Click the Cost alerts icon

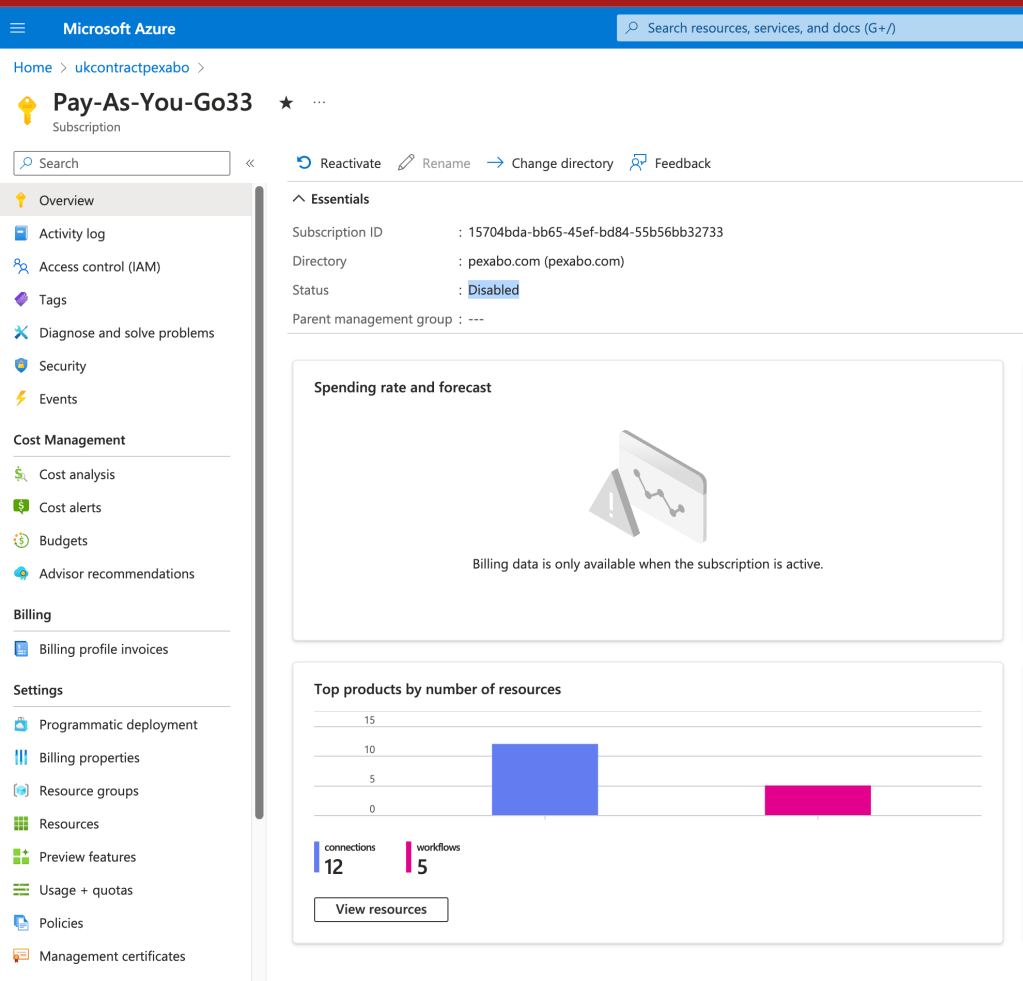pyautogui.click(x=21, y=507)
